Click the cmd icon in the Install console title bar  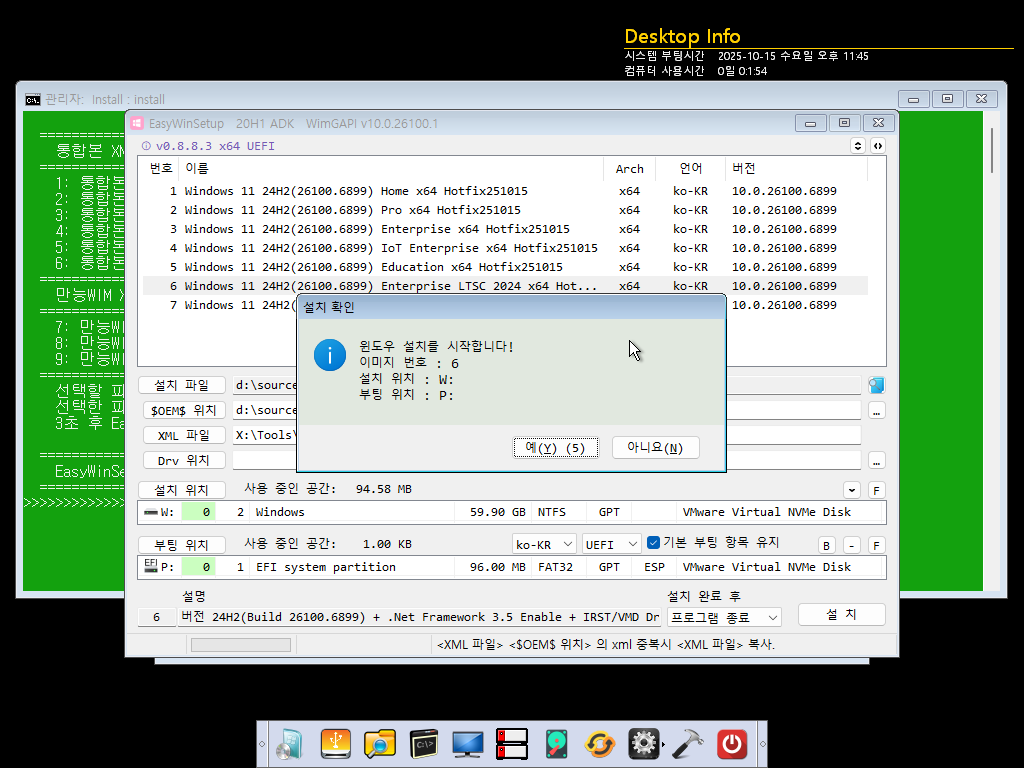tap(33, 99)
